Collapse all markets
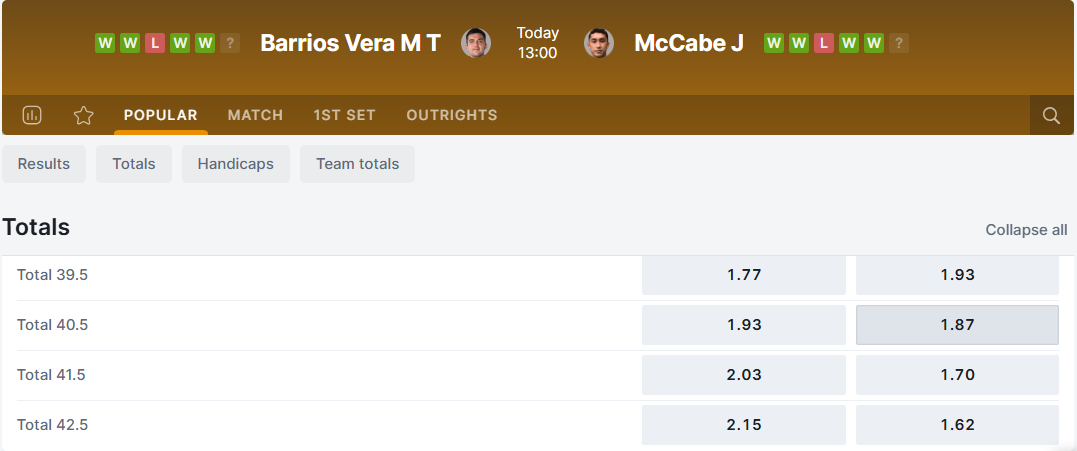The width and height of the screenshot is (1077, 451). (x=1026, y=230)
